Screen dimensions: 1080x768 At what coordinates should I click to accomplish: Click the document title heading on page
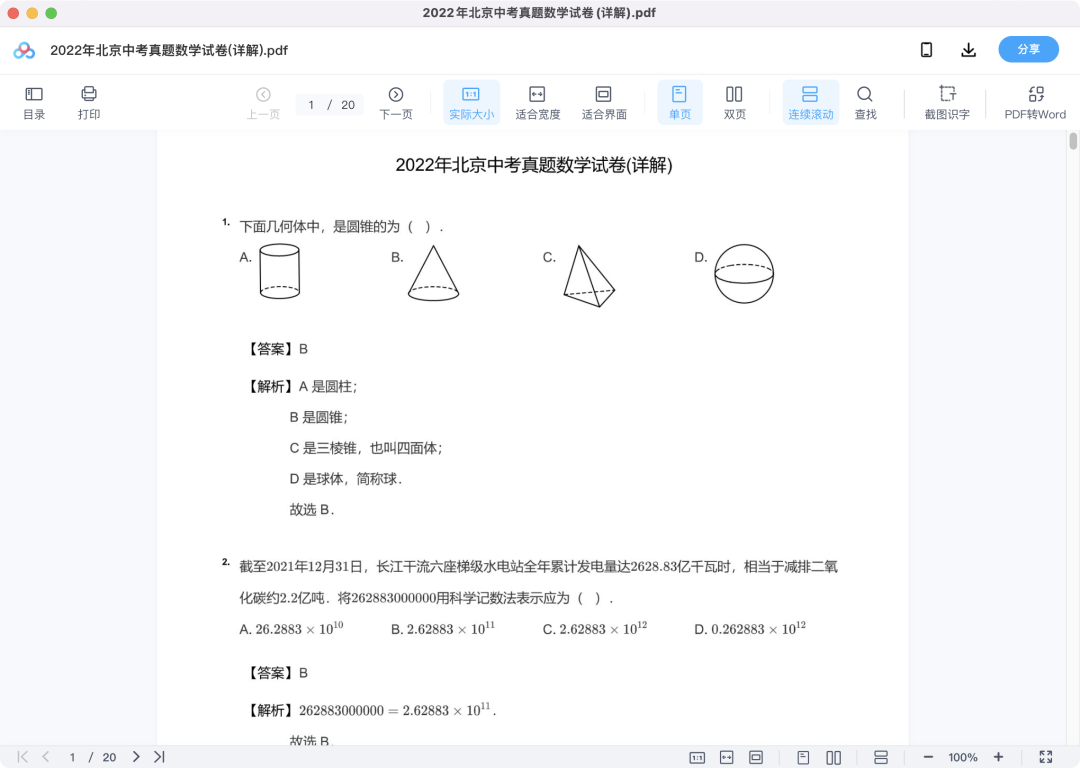tap(534, 165)
